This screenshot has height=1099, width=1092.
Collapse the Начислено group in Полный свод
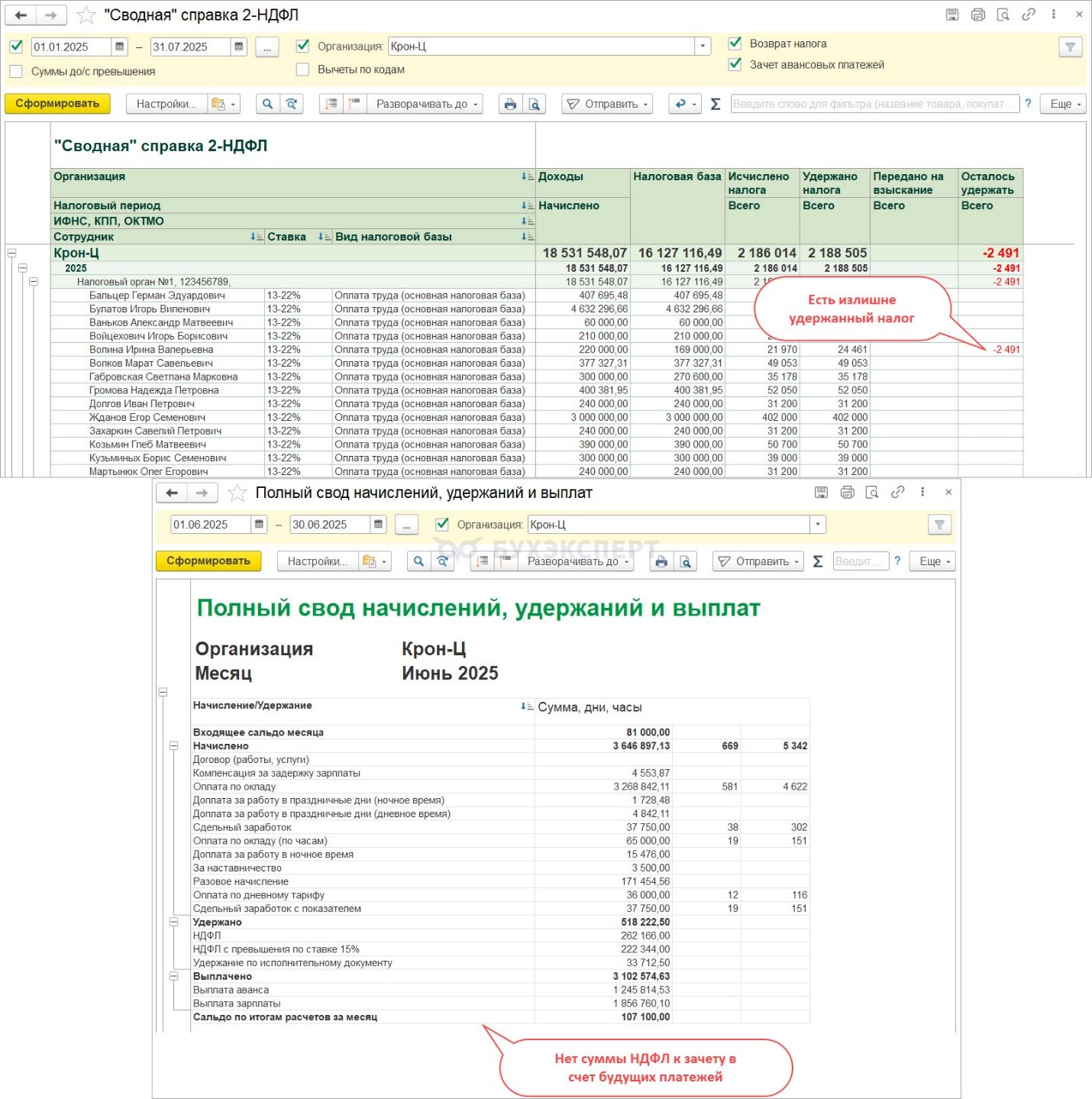pyautogui.click(x=173, y=746)
